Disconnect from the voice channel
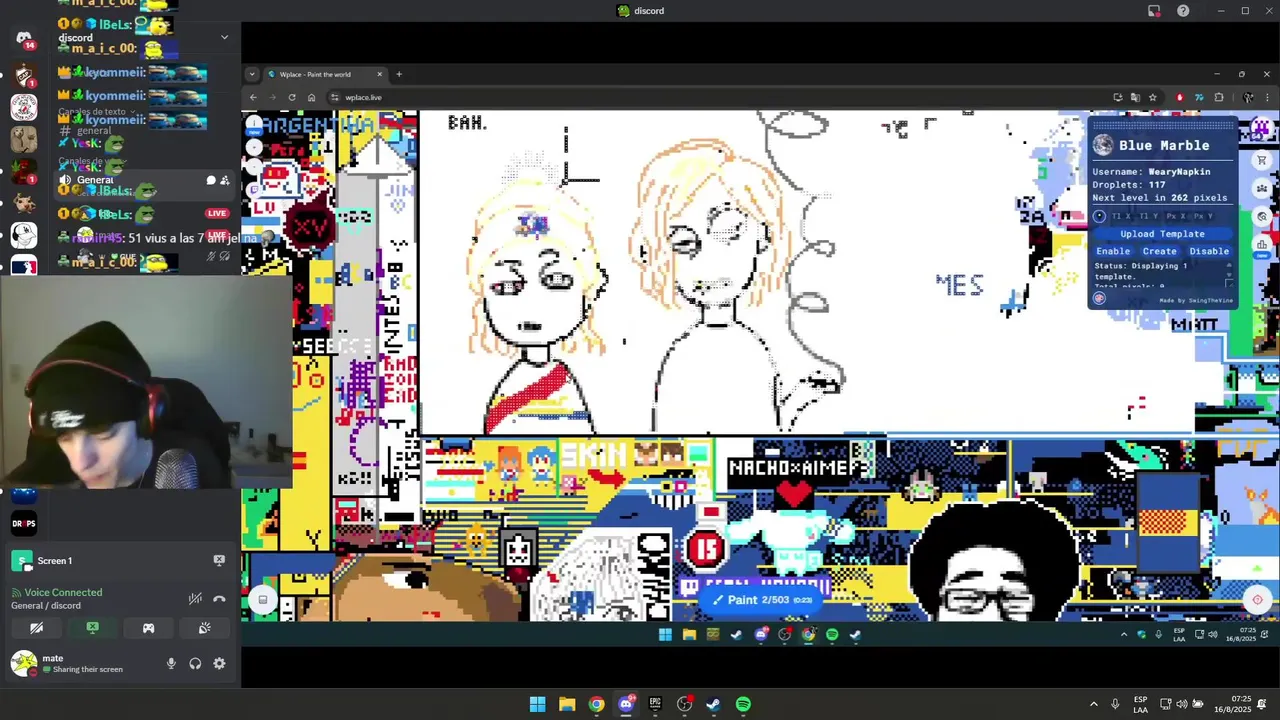 (219, 599)
